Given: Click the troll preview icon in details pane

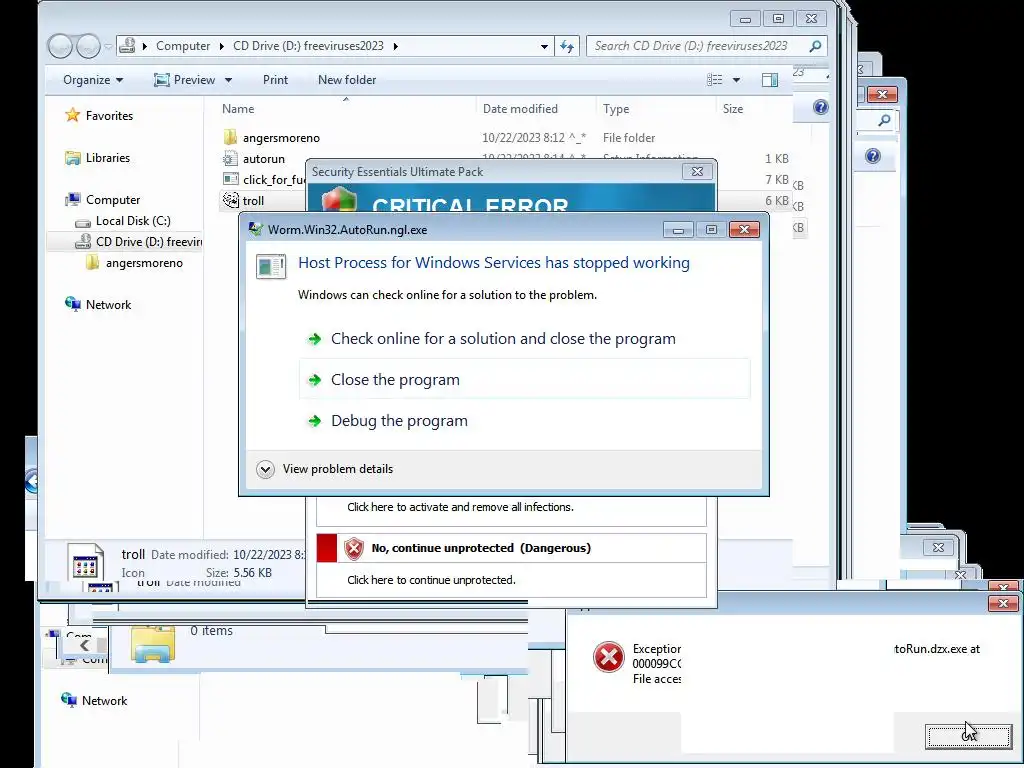Looking at the screenshot, I should tap(86, 562).
